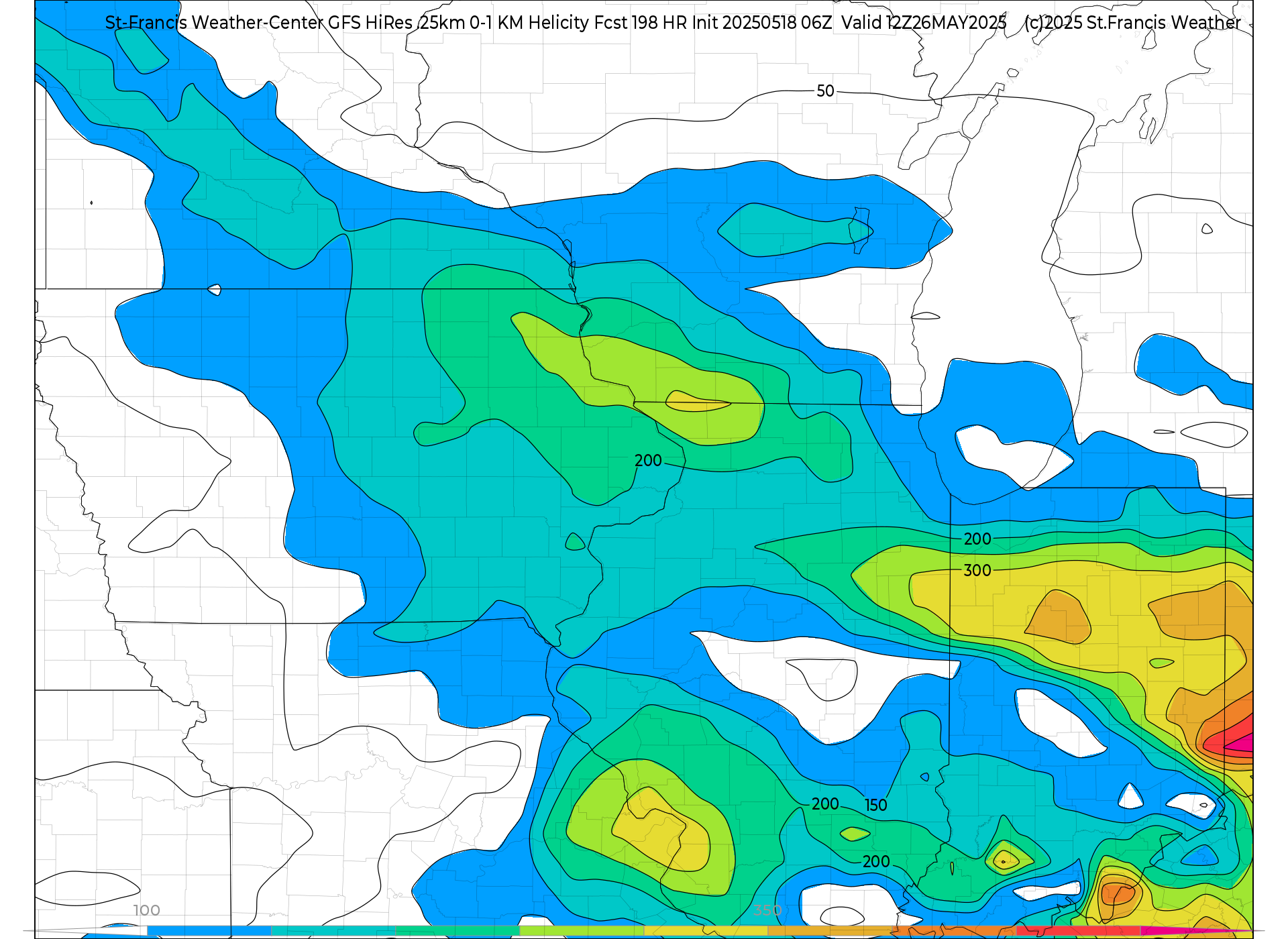The height and width of the screenshot is (939, 1288).
Task: Click the '200' label immediately left of '150'
Action: point(825,804)
